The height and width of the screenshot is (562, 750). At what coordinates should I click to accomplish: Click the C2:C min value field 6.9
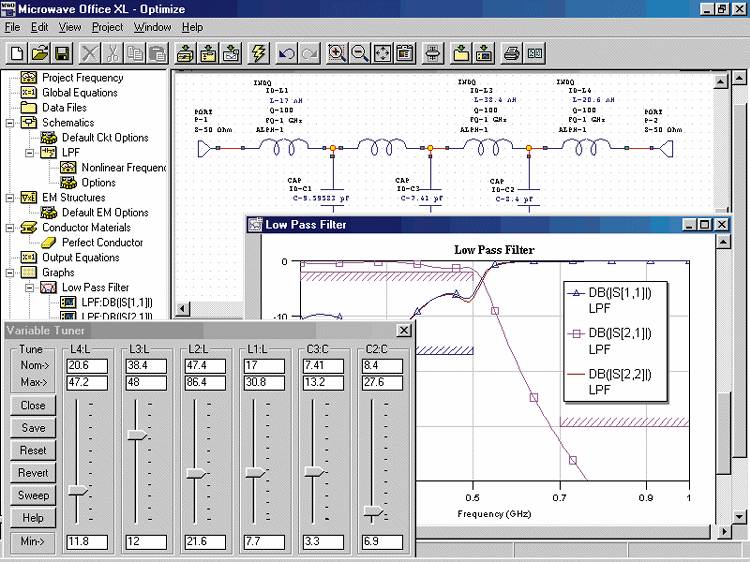click(x=382, y=542)
